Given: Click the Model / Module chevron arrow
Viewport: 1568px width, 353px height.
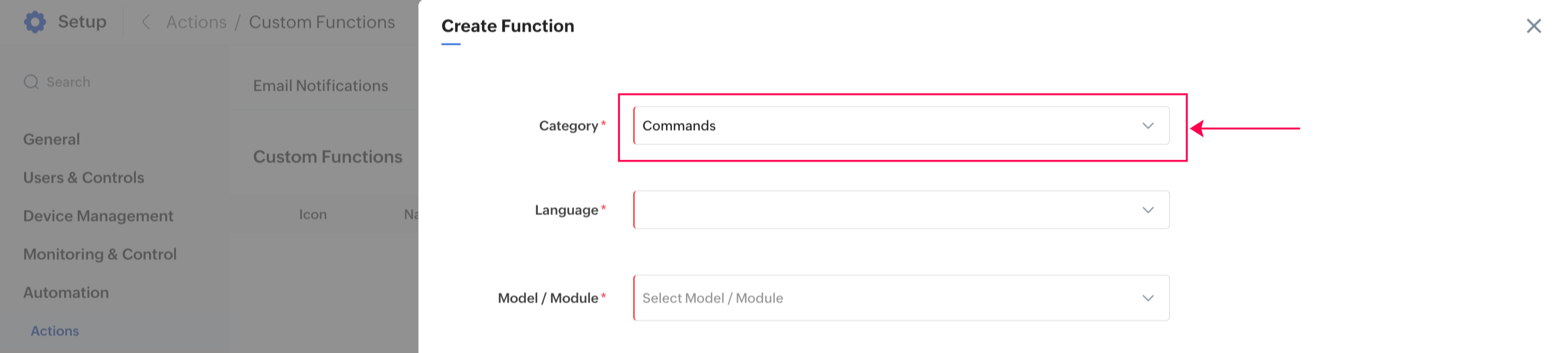Looking at the screenshot, I should pyautogui.click(x=1147, y=298).
